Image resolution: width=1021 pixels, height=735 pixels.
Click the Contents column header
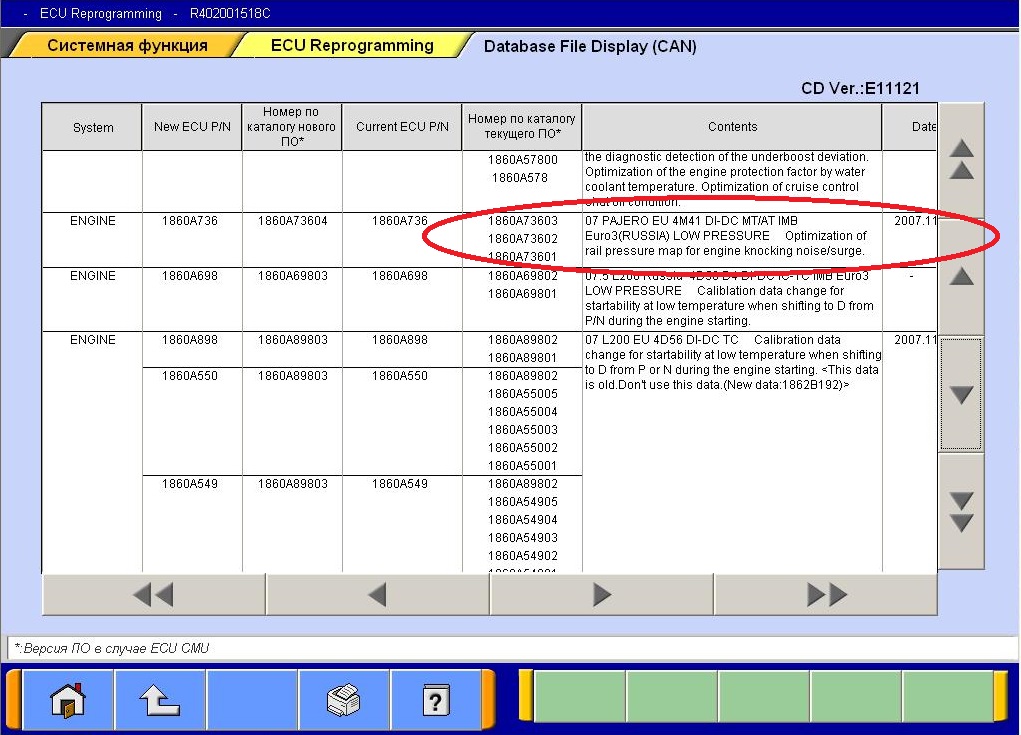click(x=732, y=127)
